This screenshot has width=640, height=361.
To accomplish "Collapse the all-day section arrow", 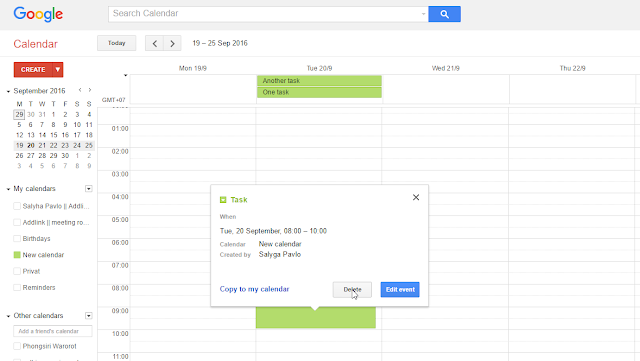I will tap(126, 75).
